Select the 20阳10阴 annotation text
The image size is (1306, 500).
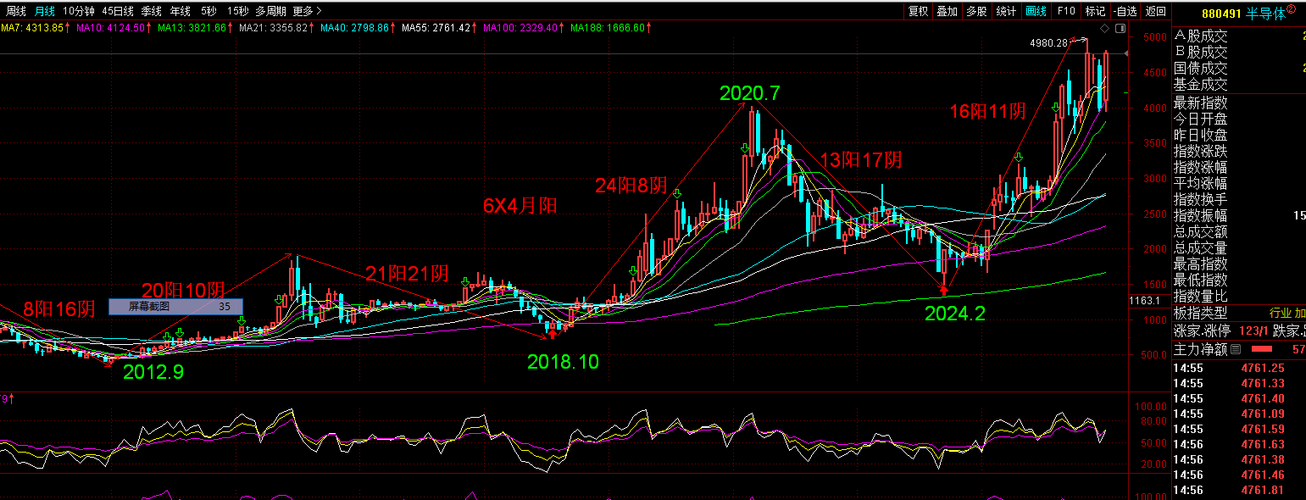[x=182, y=288]
